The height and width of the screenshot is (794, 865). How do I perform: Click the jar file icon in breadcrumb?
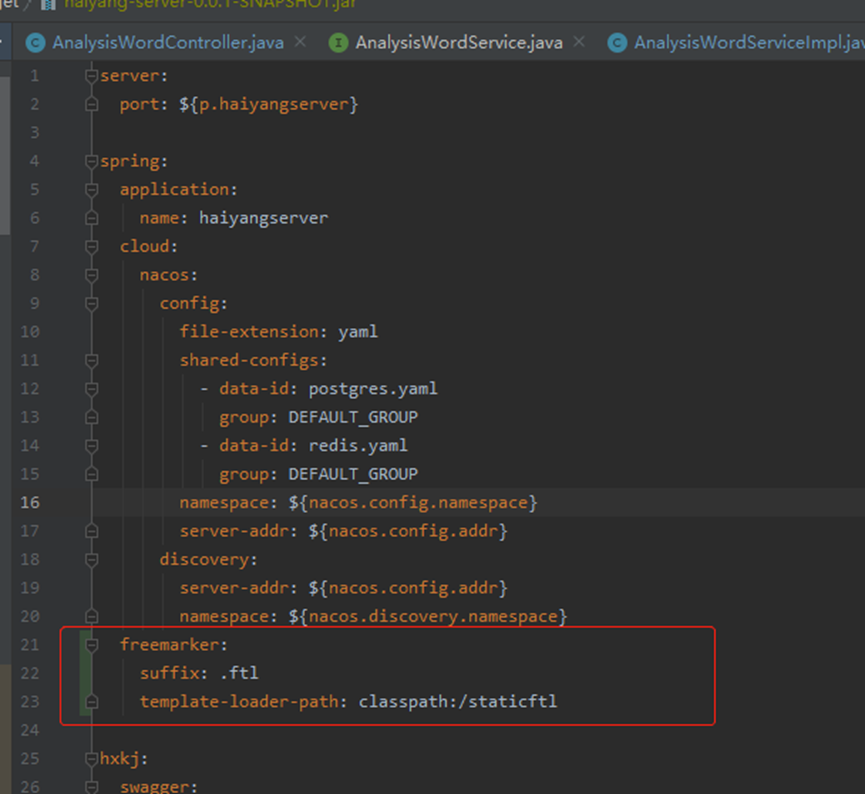click(48, 5)
